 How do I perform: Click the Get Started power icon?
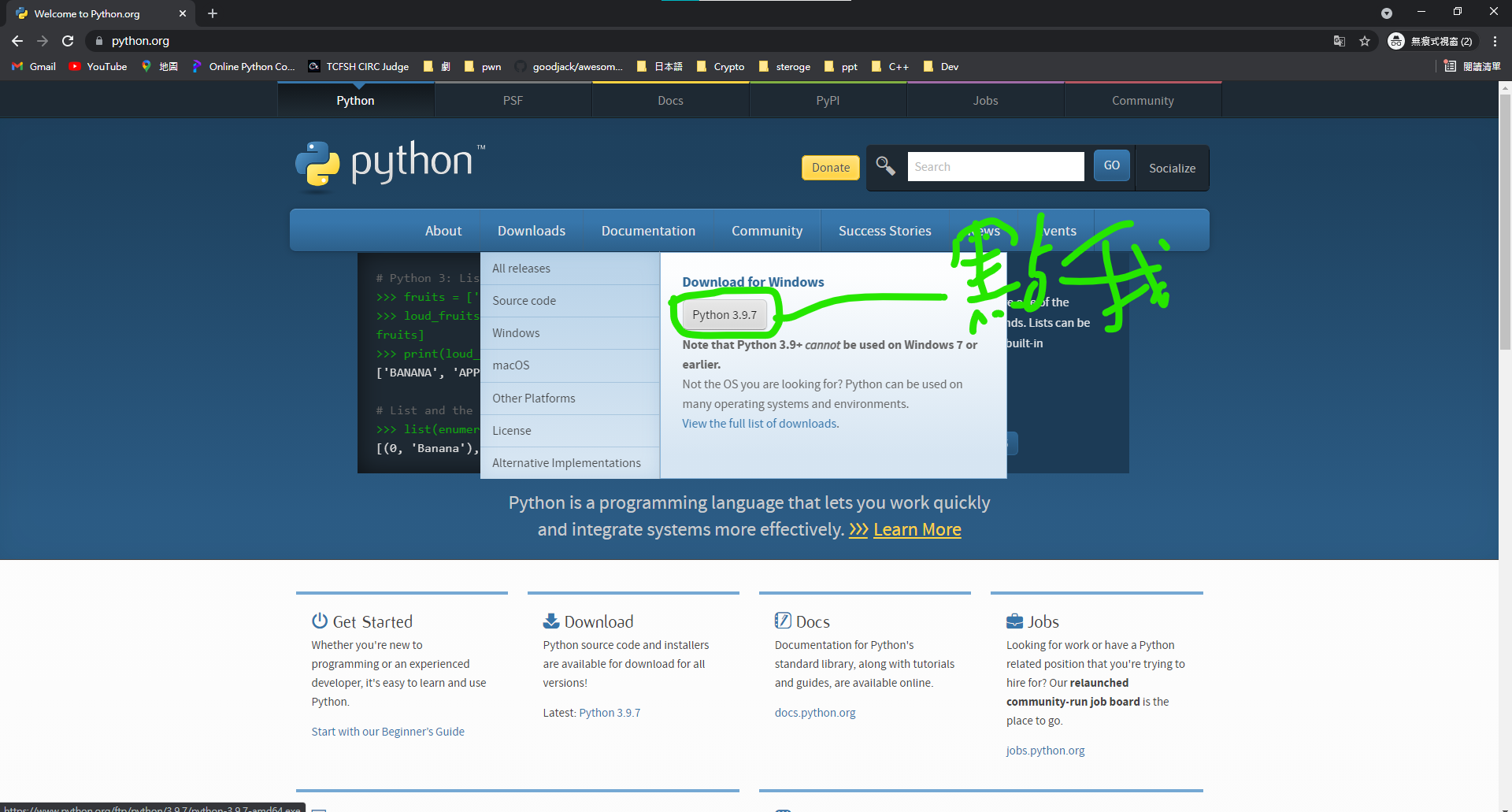coord(320,621)
